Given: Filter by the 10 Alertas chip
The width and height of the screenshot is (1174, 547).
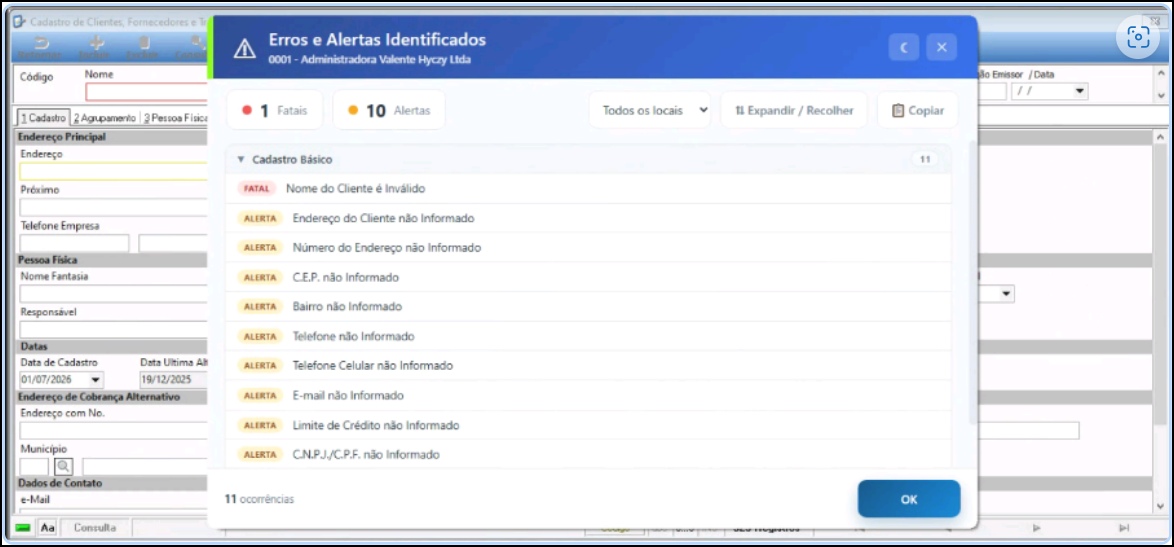Looking at the screenshot, I should [389, 110].
